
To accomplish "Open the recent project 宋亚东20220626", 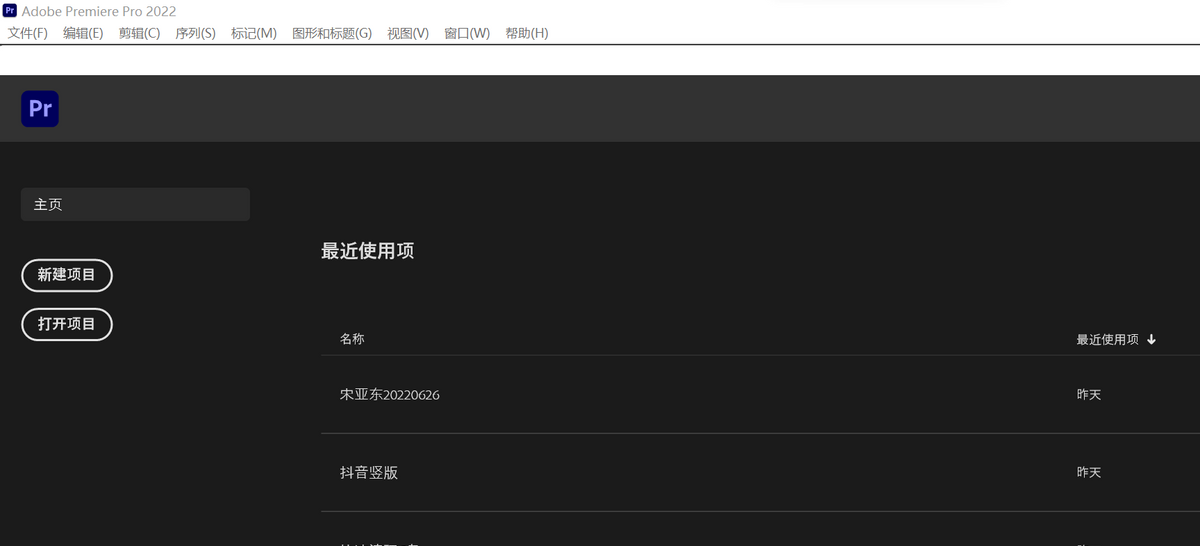I will 390,395.
